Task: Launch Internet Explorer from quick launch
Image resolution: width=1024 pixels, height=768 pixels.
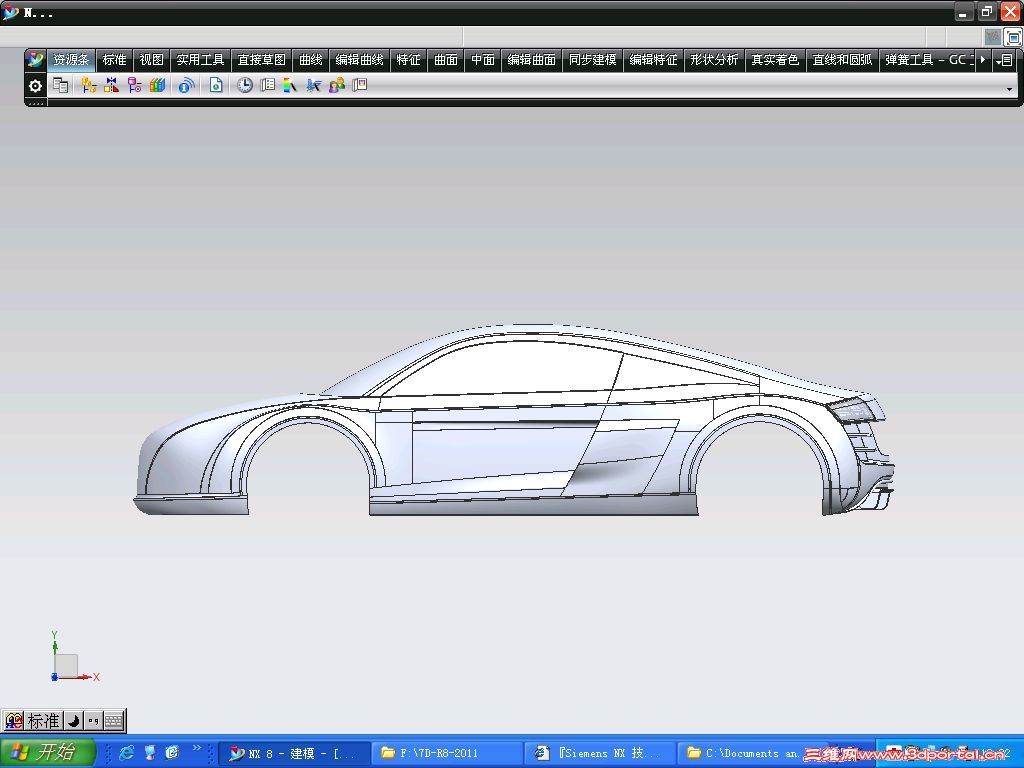Action: click(x=127, y=753)
